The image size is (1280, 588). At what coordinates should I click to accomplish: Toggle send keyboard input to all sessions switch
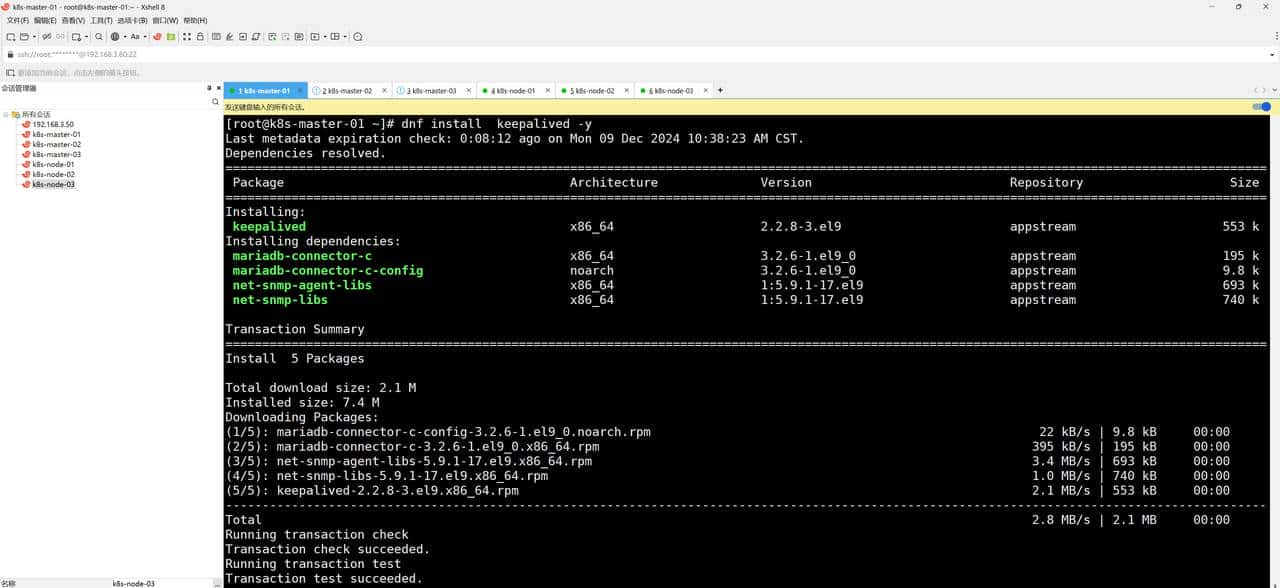[1260, 106]
